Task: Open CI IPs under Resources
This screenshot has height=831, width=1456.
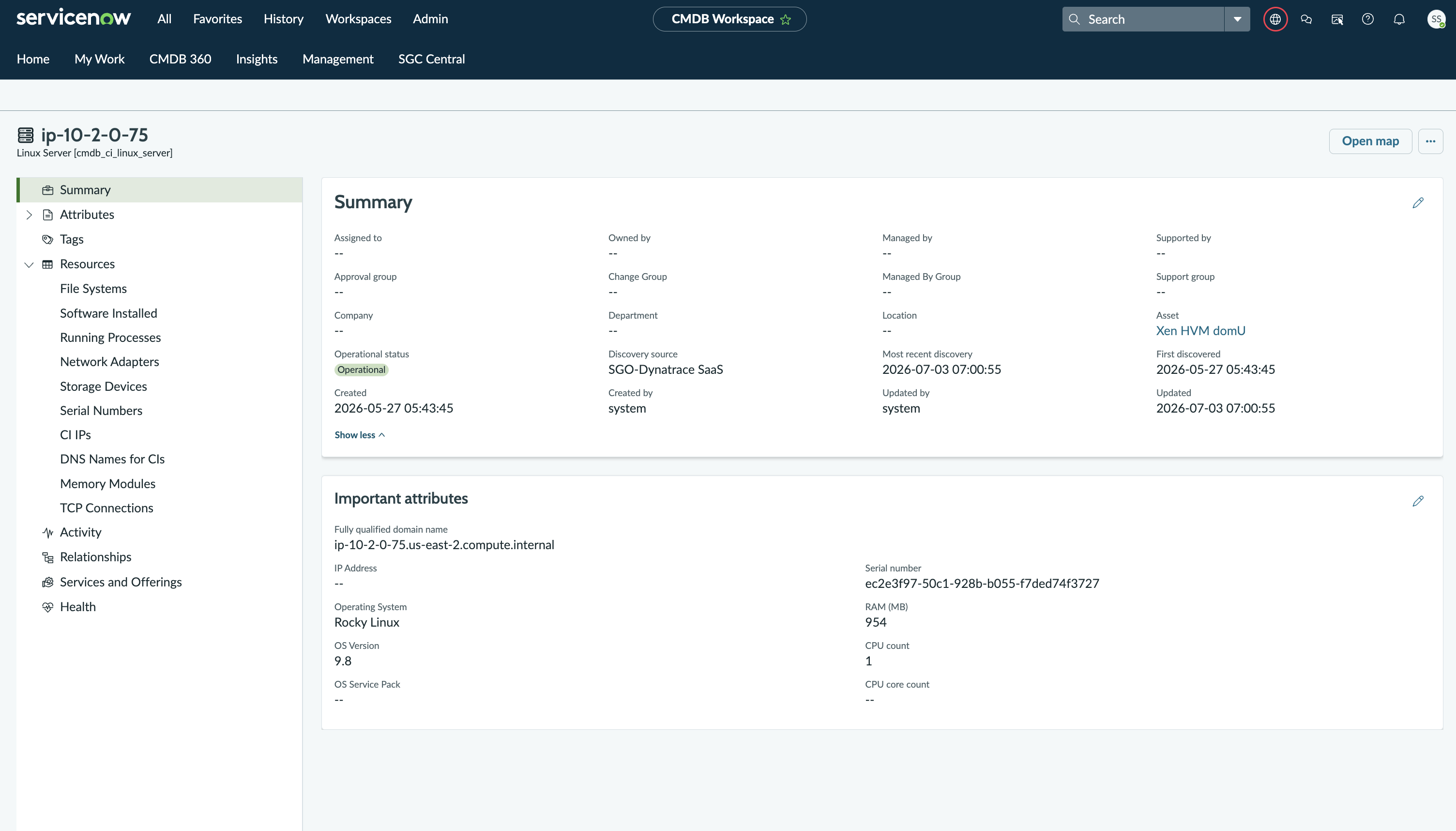Action: (x=76, y=435)
